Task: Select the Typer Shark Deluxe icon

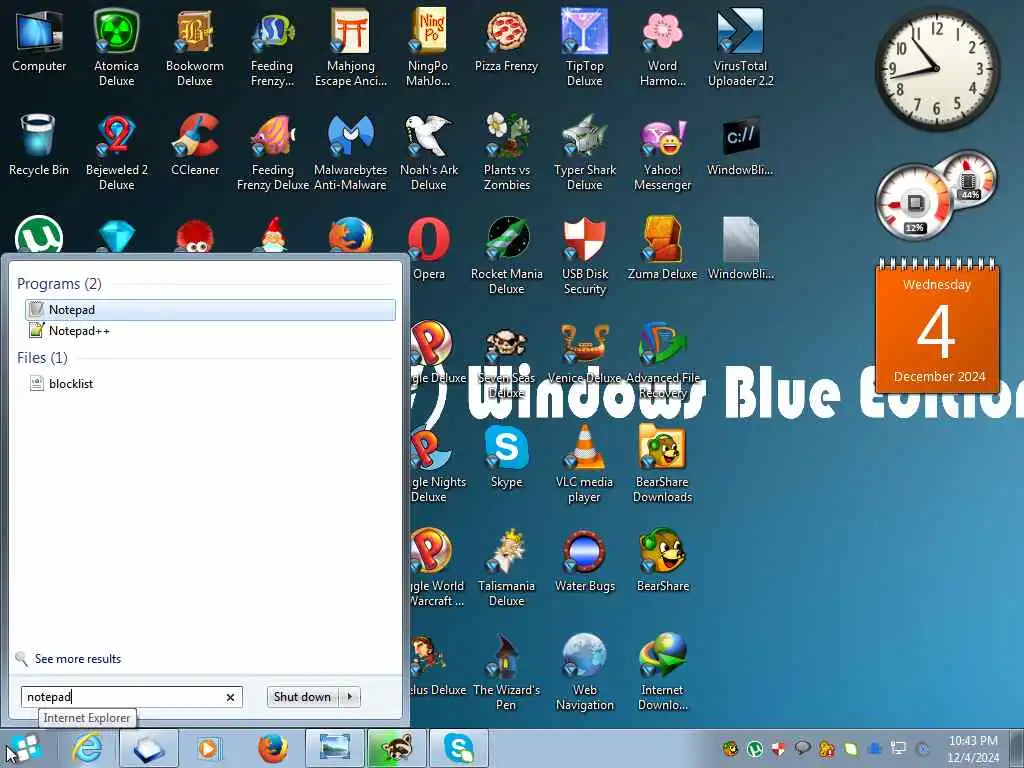Action: click(x=584, y=152)
